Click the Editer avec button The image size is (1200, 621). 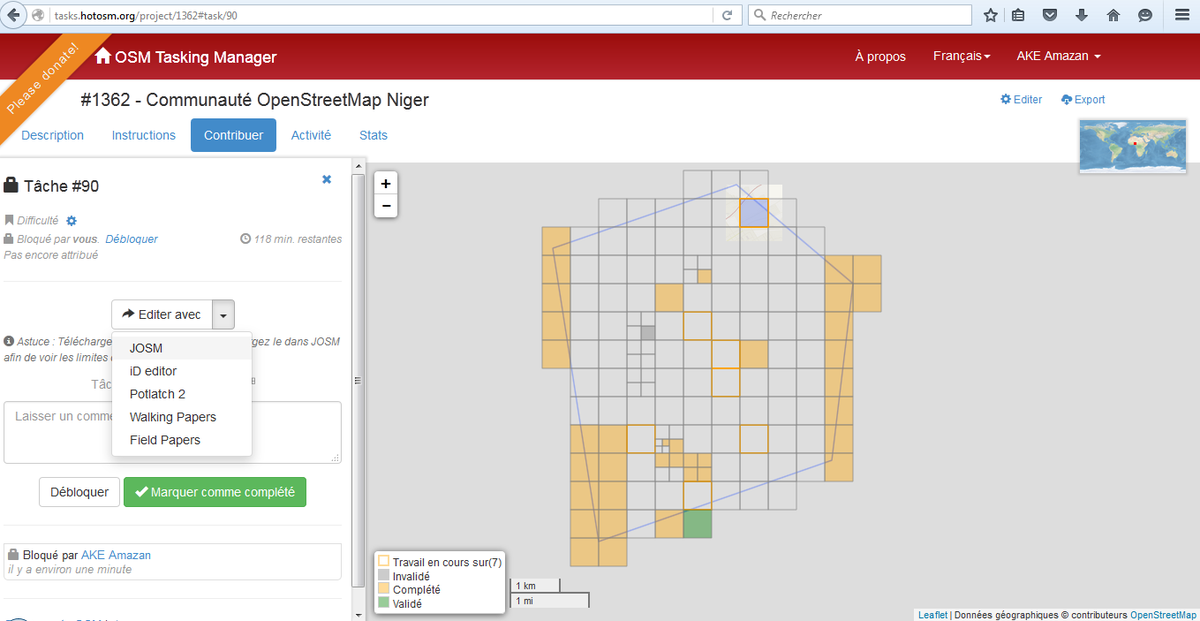click(x=162, y=314)
